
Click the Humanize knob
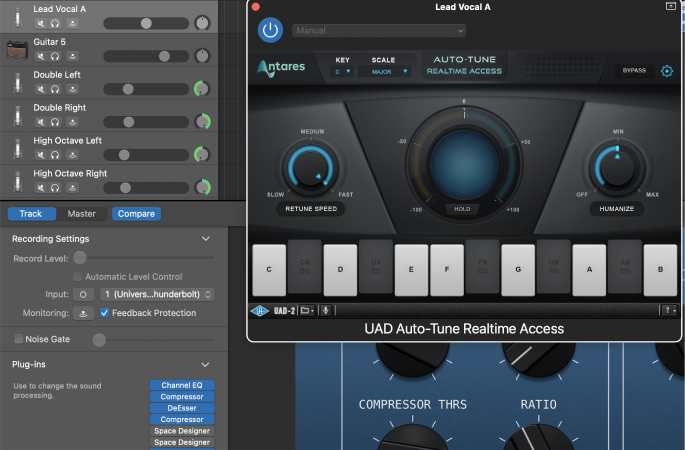(x=617, y=167)
